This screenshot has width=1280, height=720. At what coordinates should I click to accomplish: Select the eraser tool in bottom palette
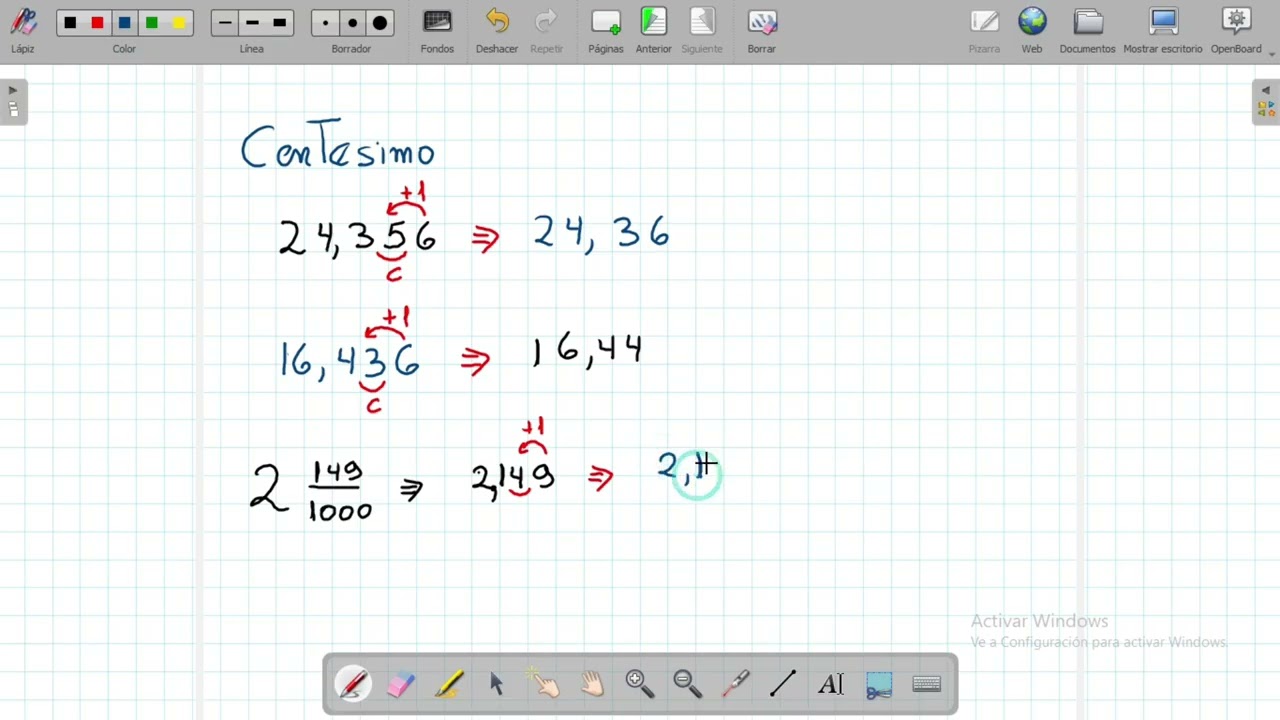(400, 684)
